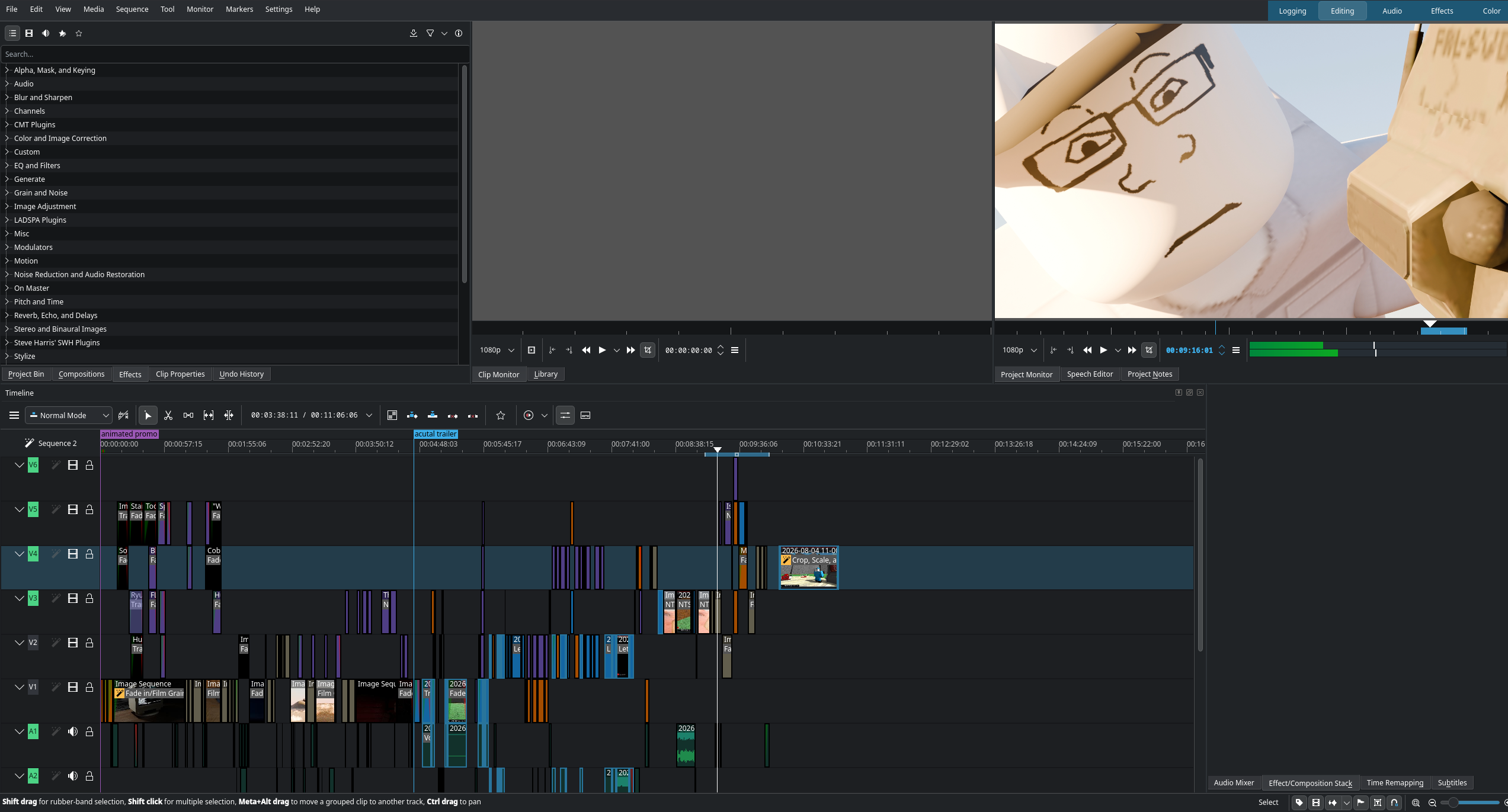The image size is (1508, 812).
Task: Open the Normal Mode edit mode dropdown
Action: [x=69, y=416]
